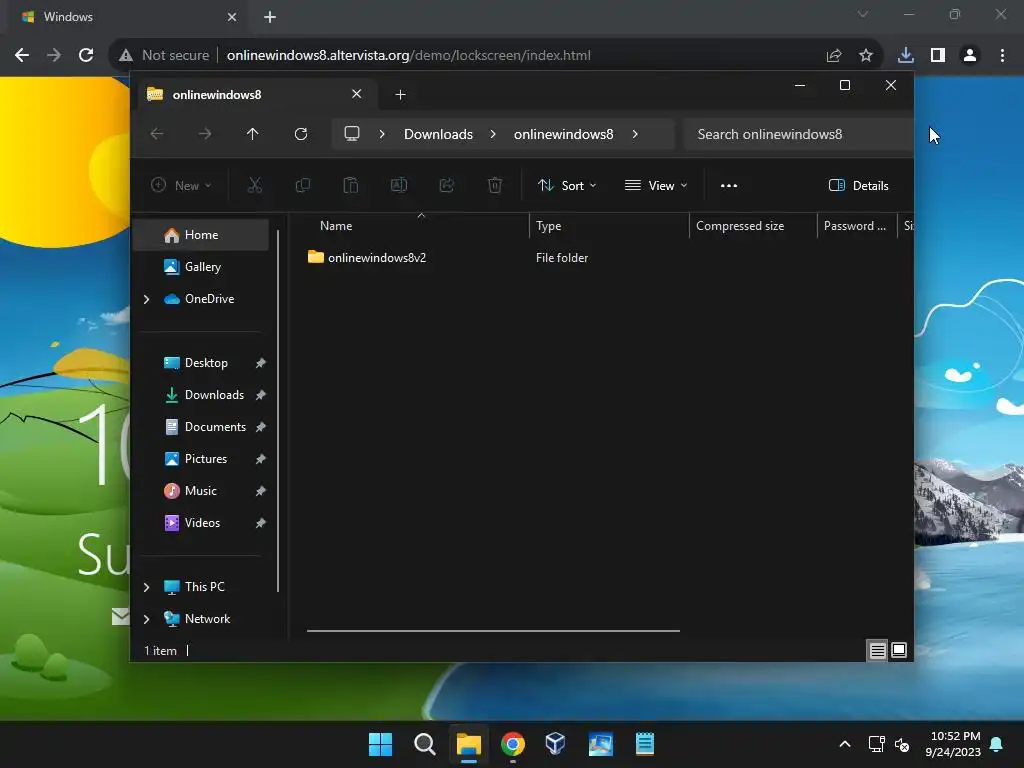Click Chrome icon on taskbar
The image size is (1024, 768).
pos(513,744)
